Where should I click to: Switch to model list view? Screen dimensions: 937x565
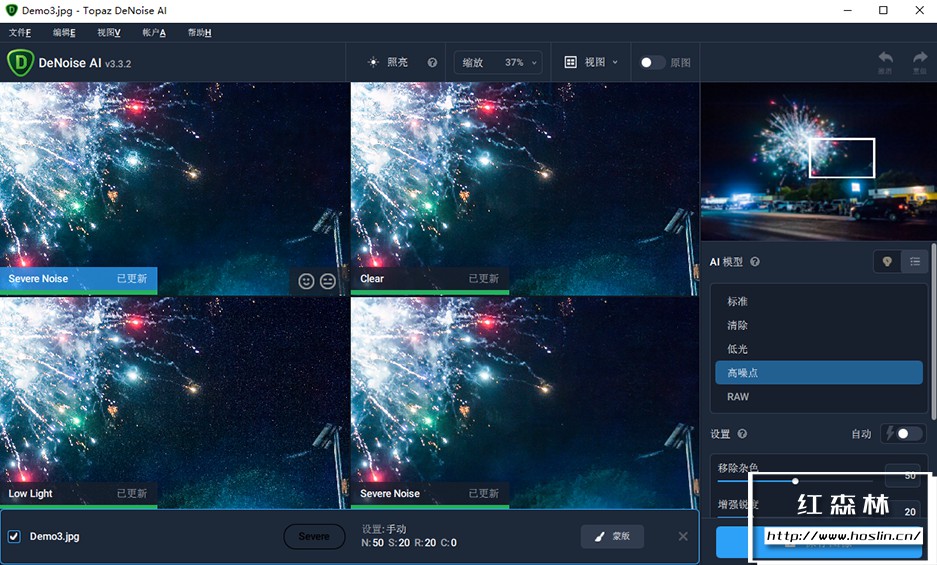914,261
